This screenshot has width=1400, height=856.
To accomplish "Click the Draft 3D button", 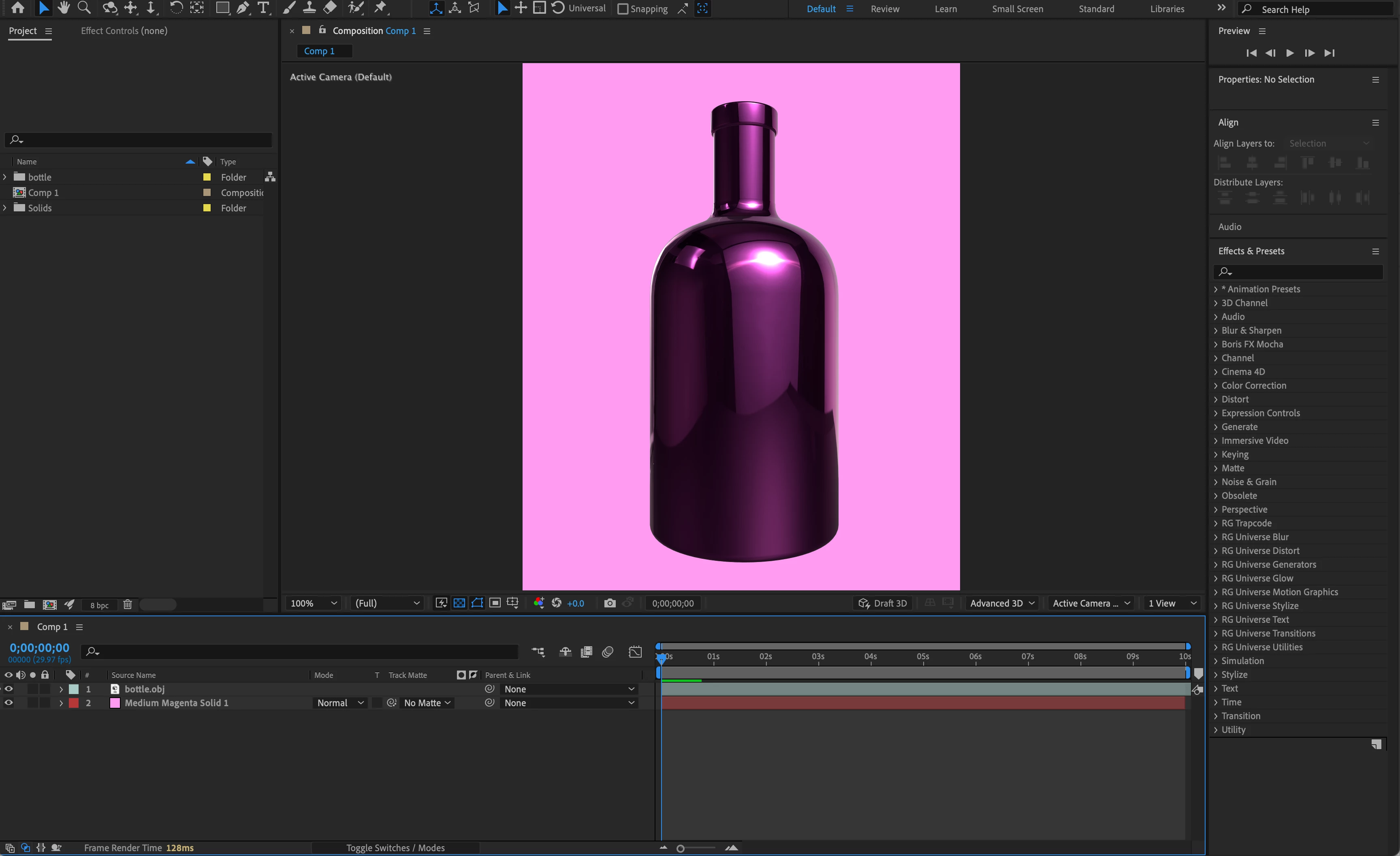I will [882, 603].
